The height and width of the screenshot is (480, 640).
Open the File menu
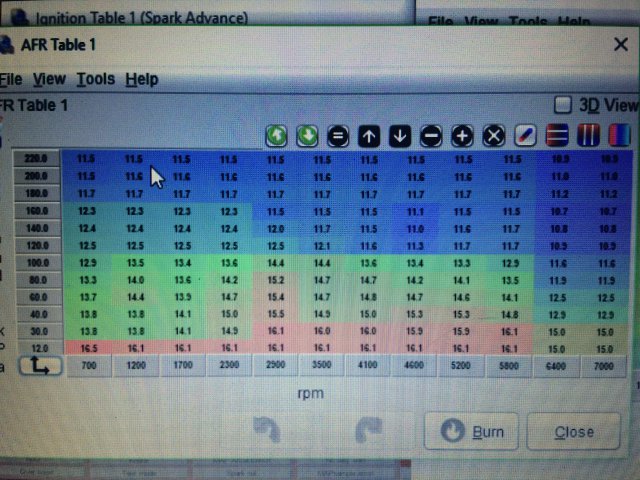coord(10,79)
